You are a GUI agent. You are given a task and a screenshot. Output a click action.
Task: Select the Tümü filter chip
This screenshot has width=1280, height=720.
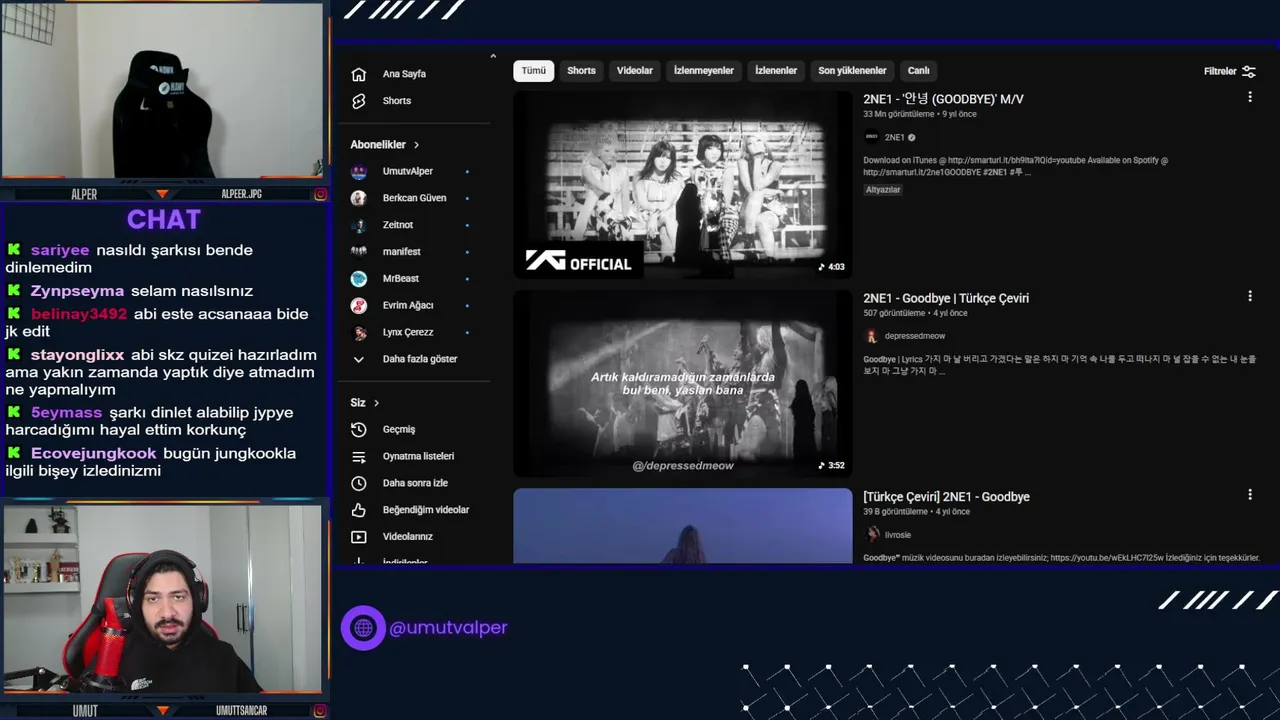point(534,71)
